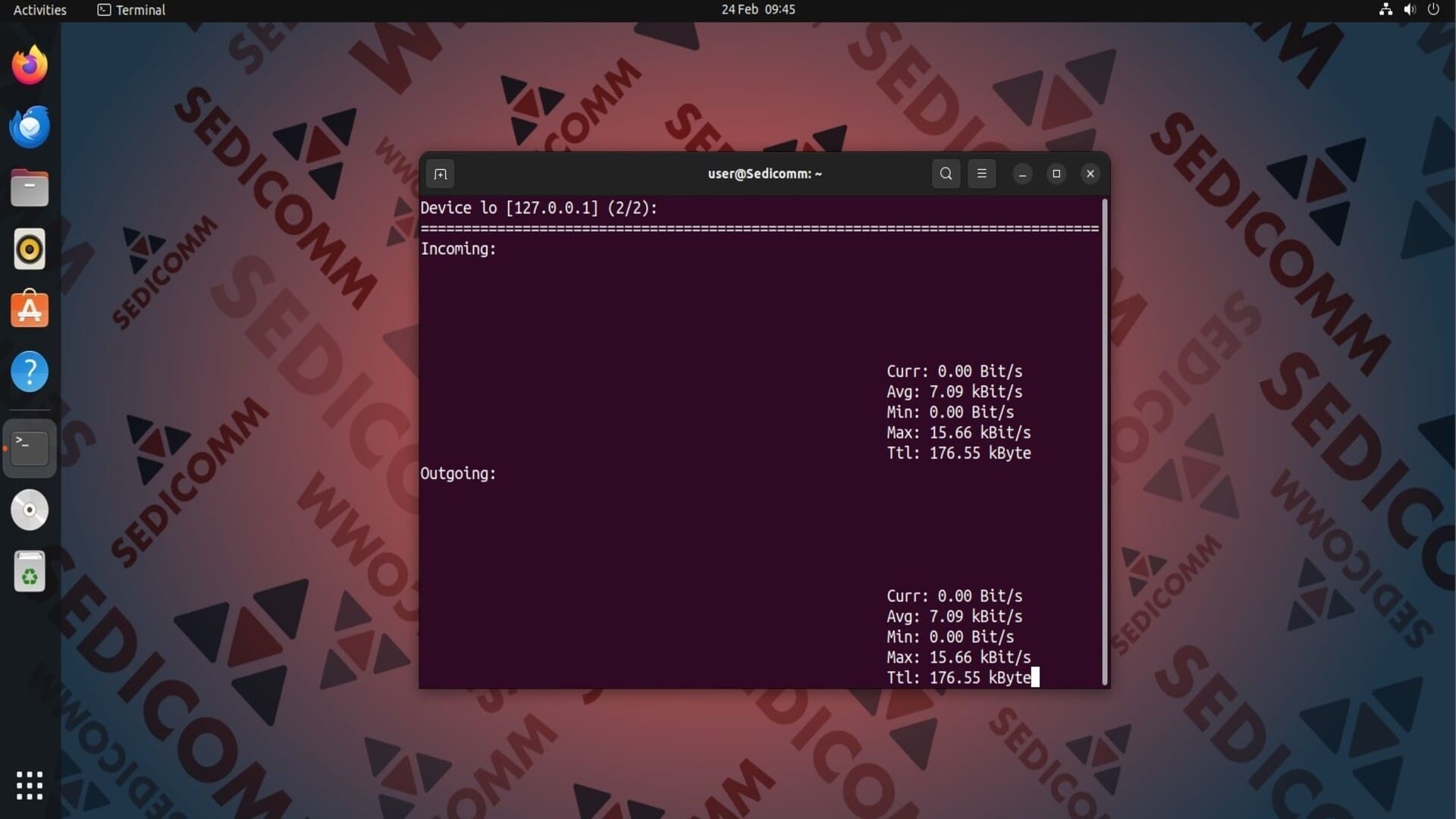This screenshot has height=819, width=1456.
Task: Open the Activities overview
Action: (39, 10)
